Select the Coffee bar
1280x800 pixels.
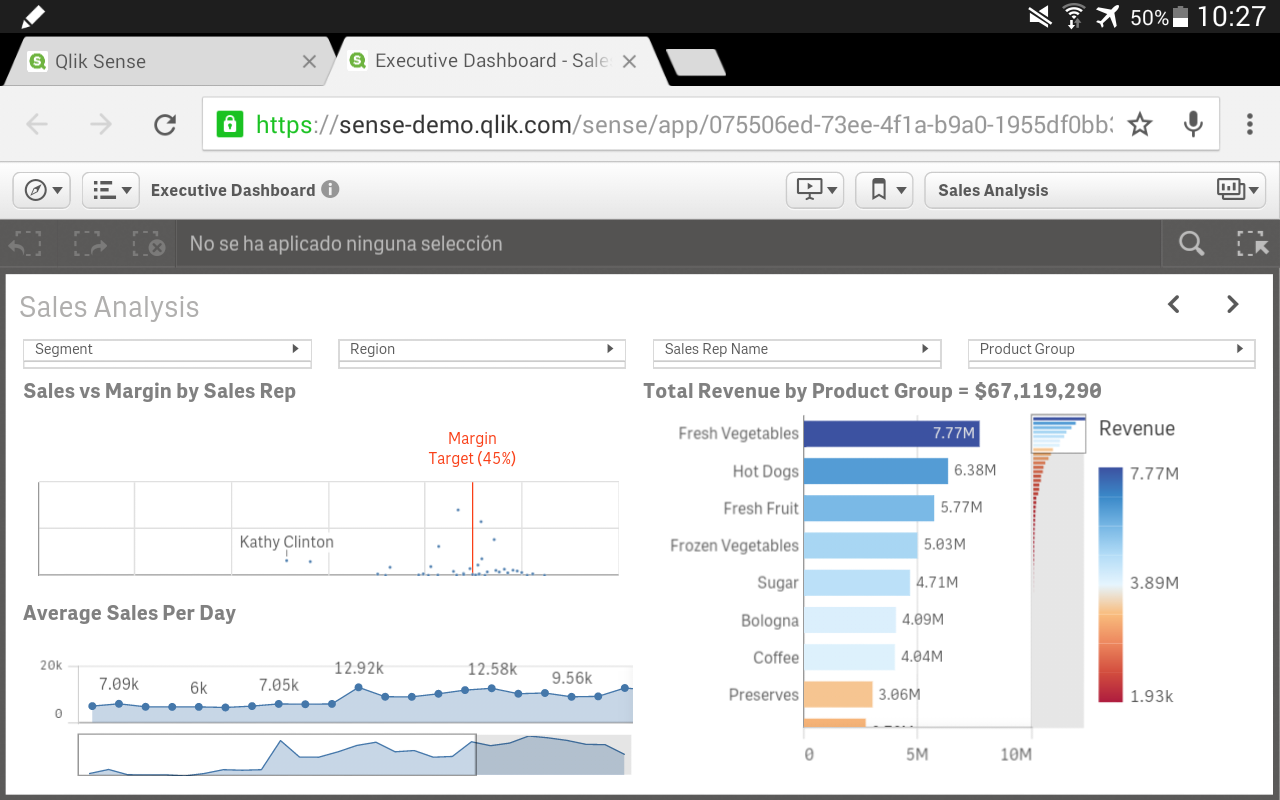(849, 657)
